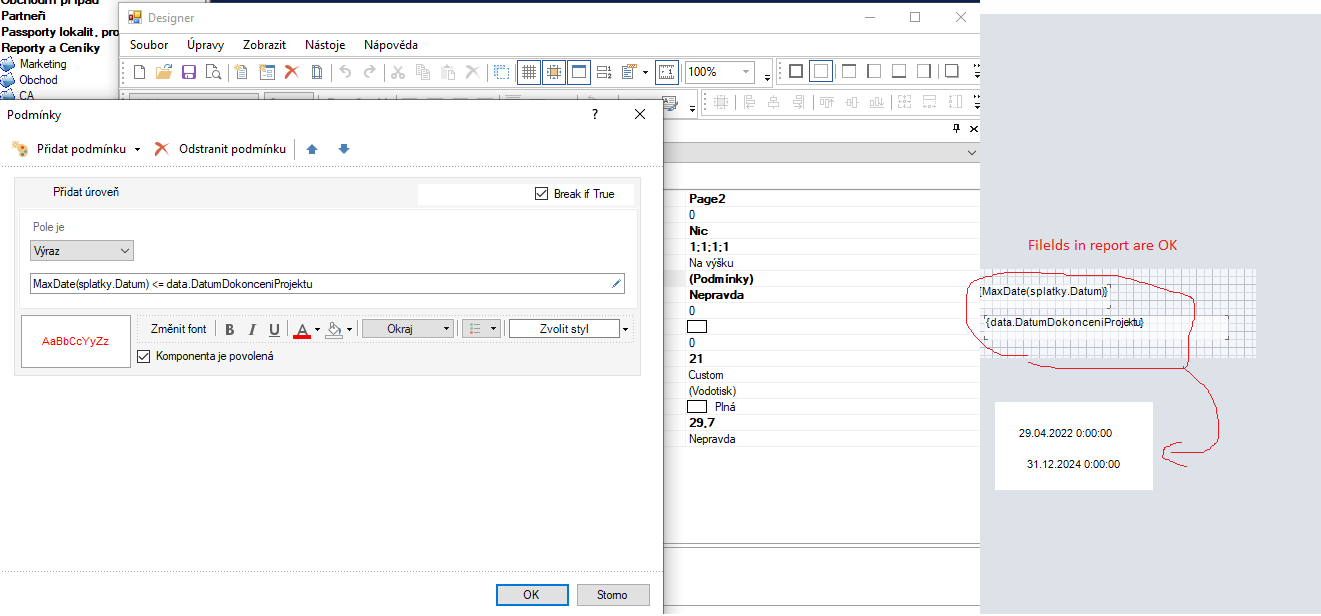Open the Zobrazit menu
Screen dimensions: 1321x616
point(264,45)
